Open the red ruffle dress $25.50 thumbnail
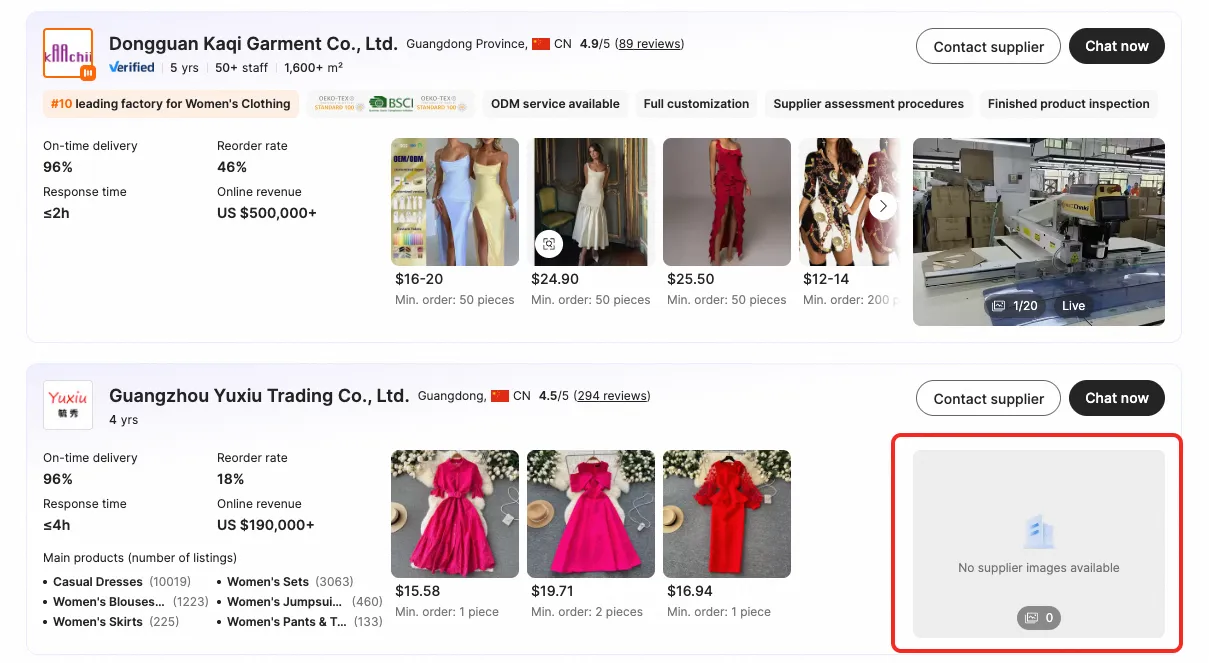 coord(726,202)
